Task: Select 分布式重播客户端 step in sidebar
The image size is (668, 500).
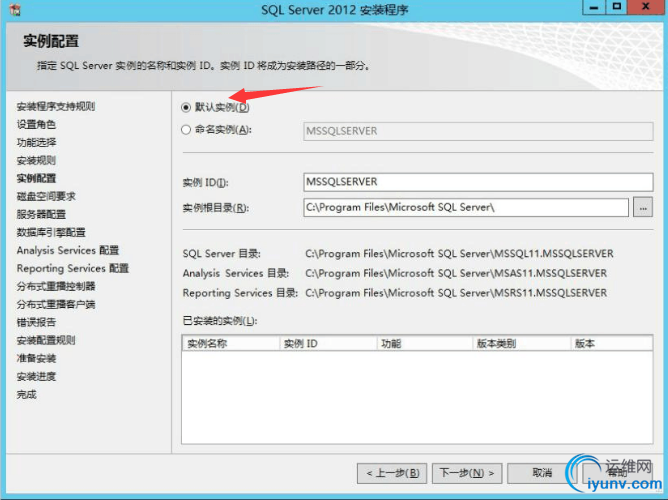Action: 56,305
